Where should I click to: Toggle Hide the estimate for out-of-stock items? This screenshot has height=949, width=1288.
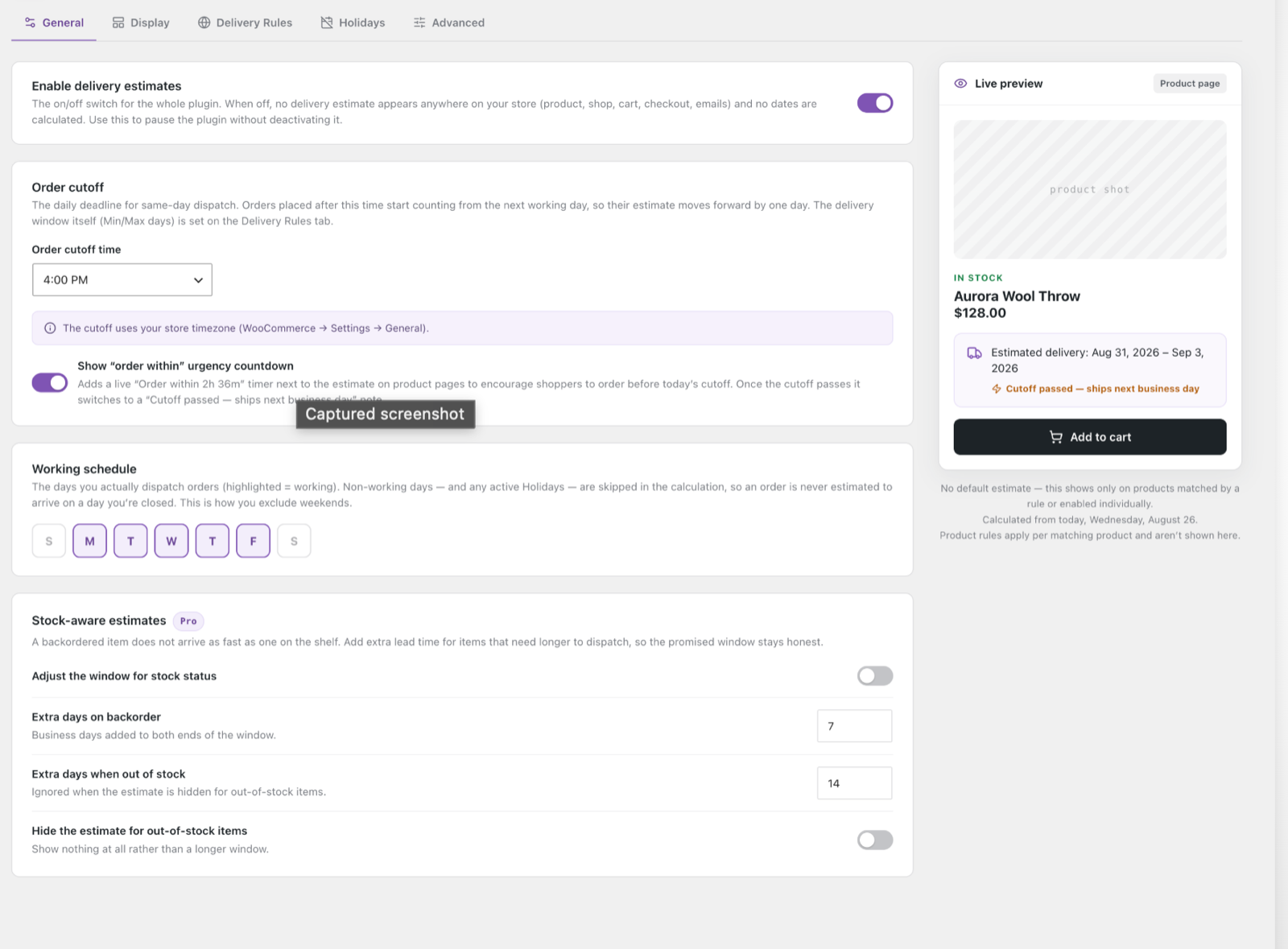(875, 840)
